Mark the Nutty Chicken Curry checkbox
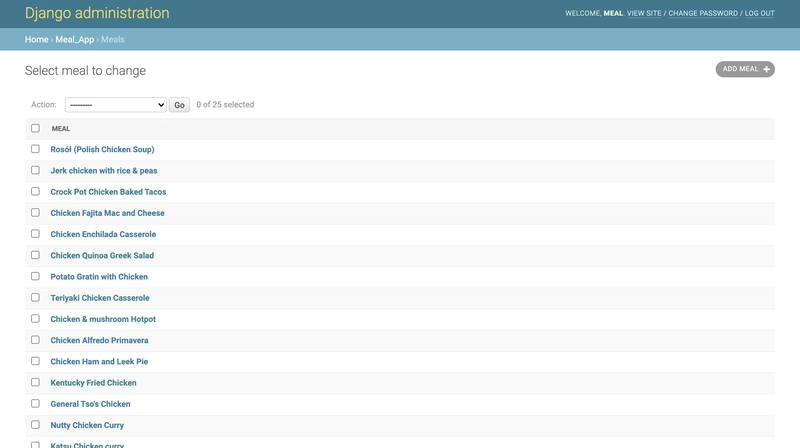 pos(35,425)
